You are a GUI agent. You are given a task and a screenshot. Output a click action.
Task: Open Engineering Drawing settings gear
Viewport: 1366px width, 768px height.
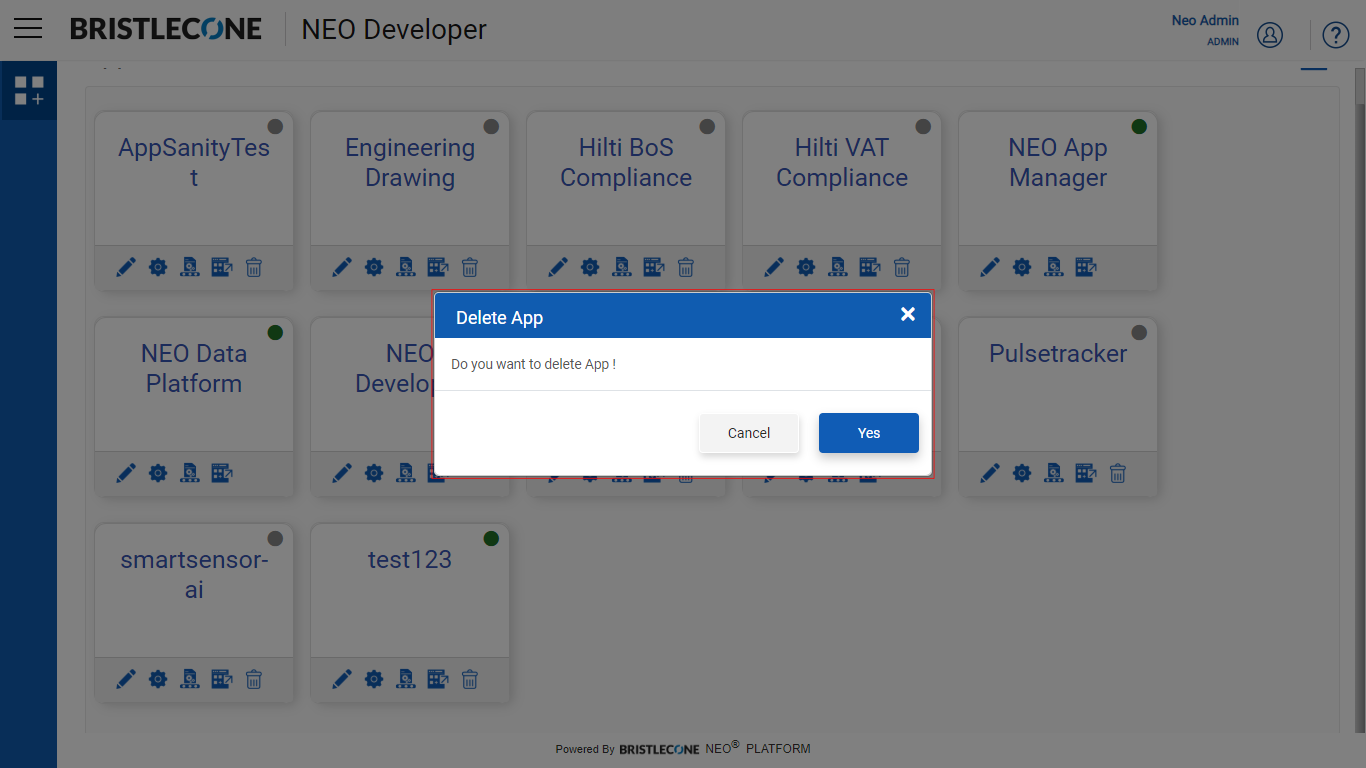[374, 267]
